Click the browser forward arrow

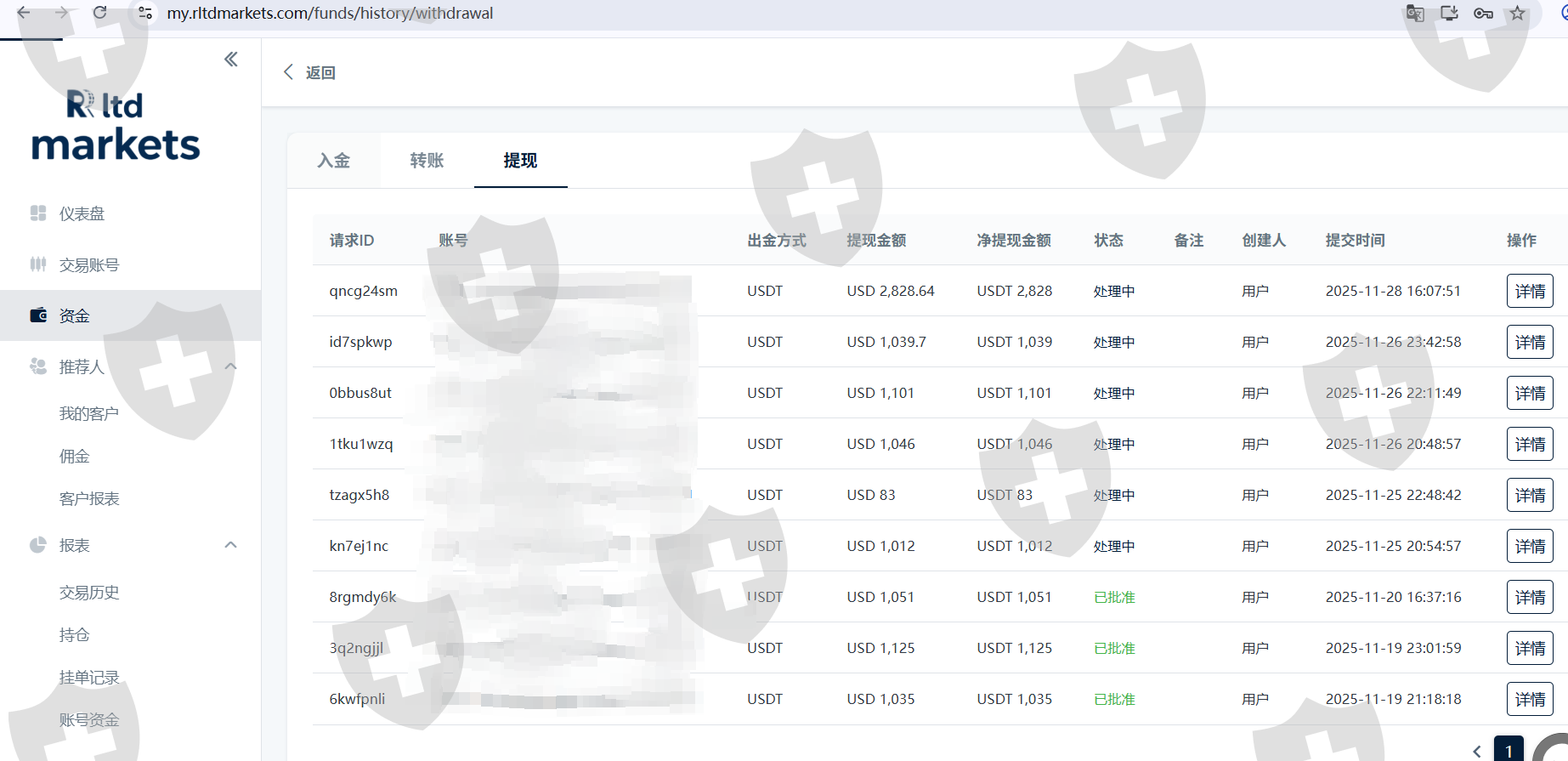[x=61, y=13]
